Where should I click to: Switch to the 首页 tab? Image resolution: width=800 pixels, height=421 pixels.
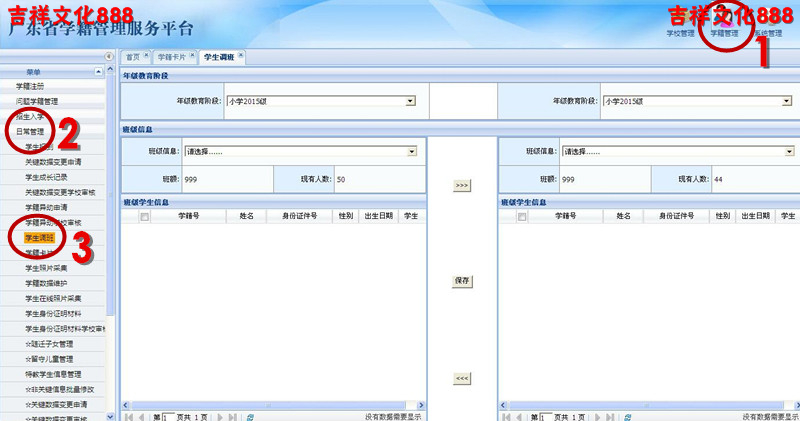(133, 57)
